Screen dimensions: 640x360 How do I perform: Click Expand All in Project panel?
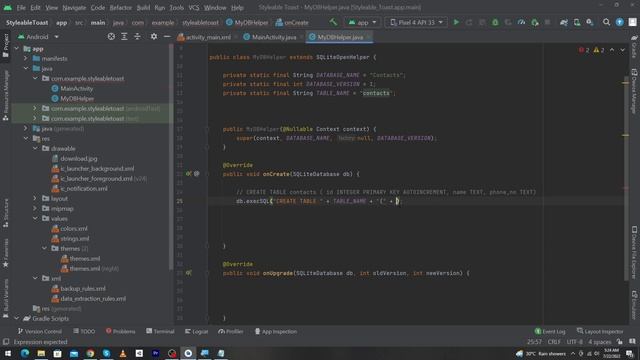pos(124,37)
